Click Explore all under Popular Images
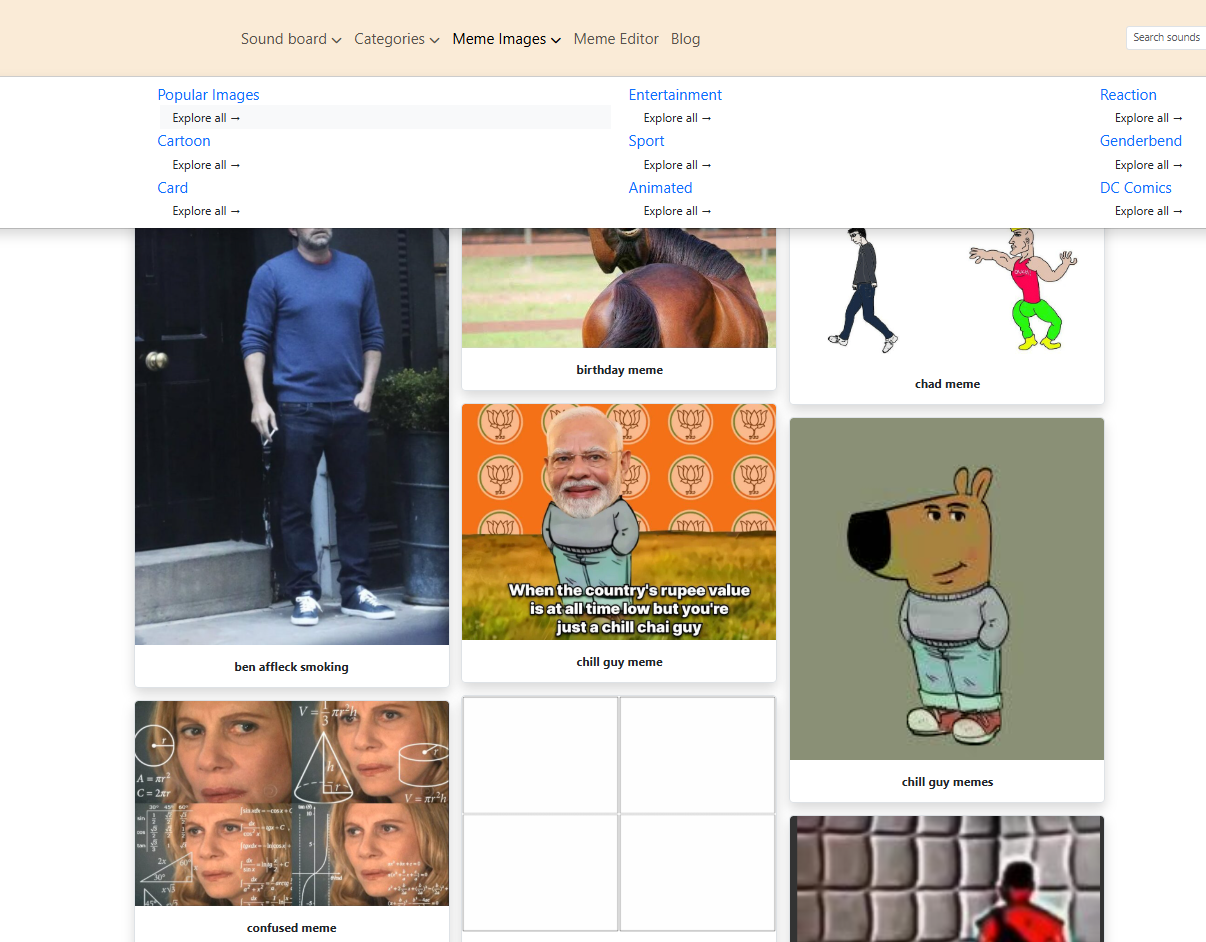This screenshot has width=1206, height=942. (206, 118)
